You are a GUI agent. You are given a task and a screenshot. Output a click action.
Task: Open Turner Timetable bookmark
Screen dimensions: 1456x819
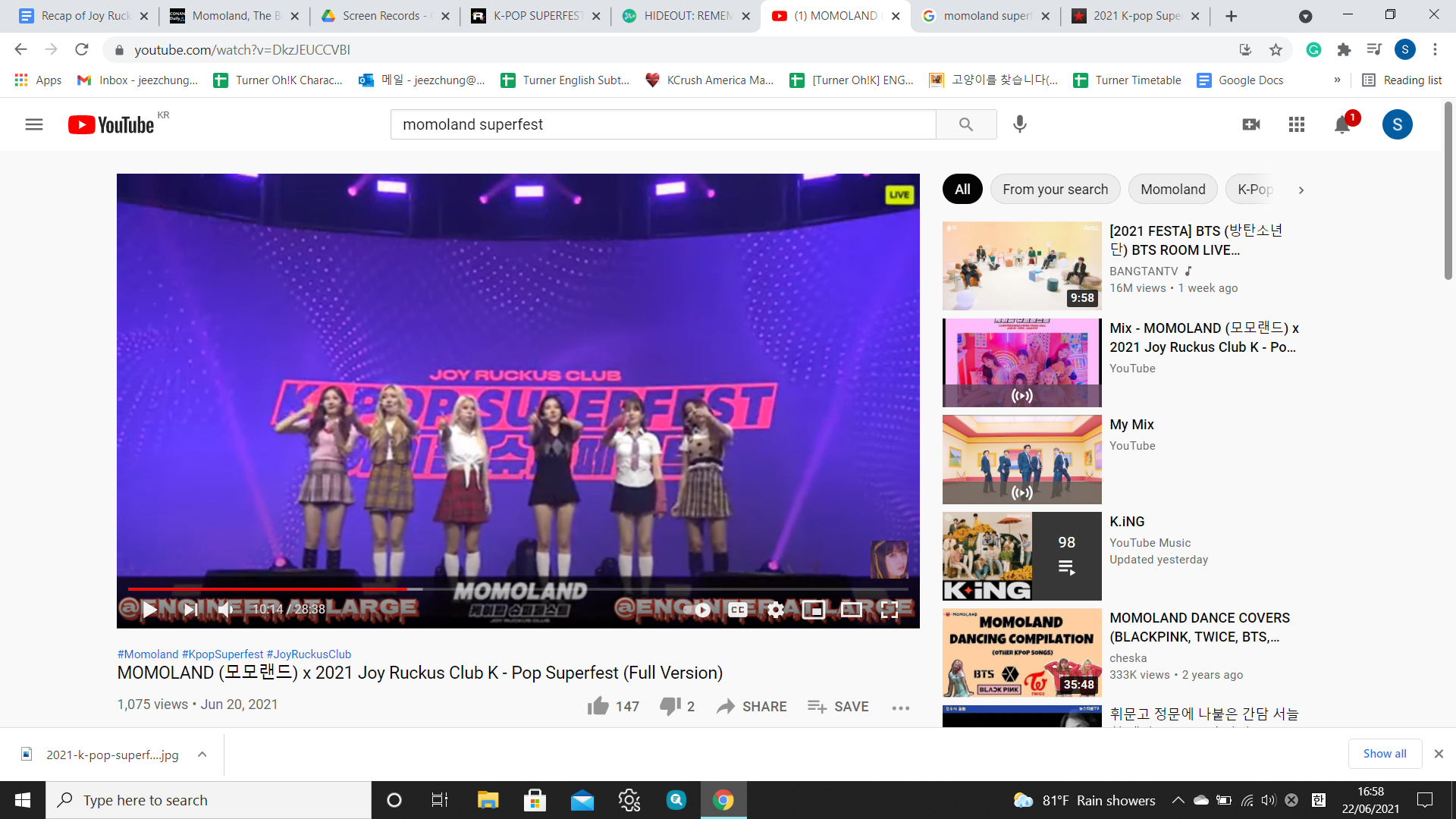click(1127, 80)
